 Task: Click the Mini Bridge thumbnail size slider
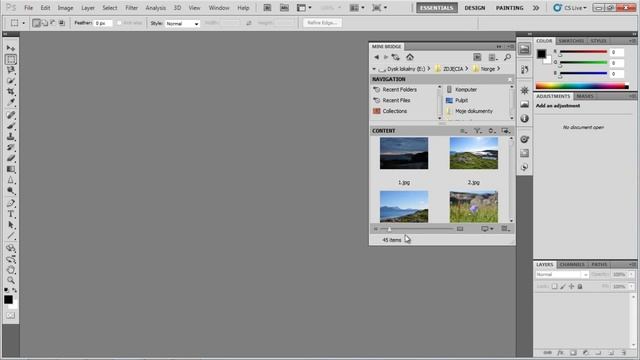[x=417, y=229]
